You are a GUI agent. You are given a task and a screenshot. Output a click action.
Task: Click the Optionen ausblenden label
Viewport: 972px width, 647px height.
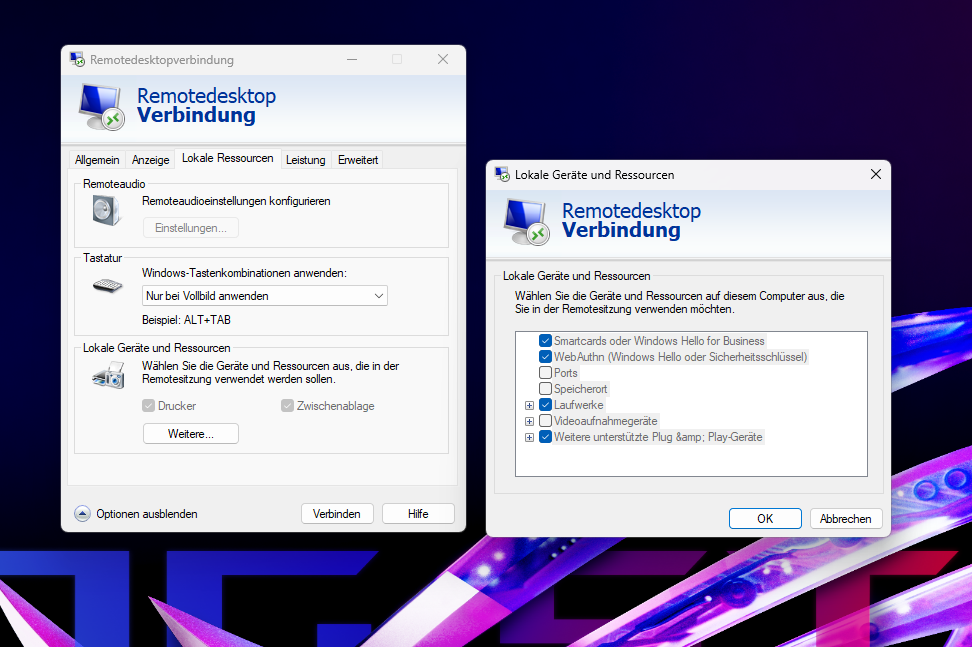coord(147,514)
